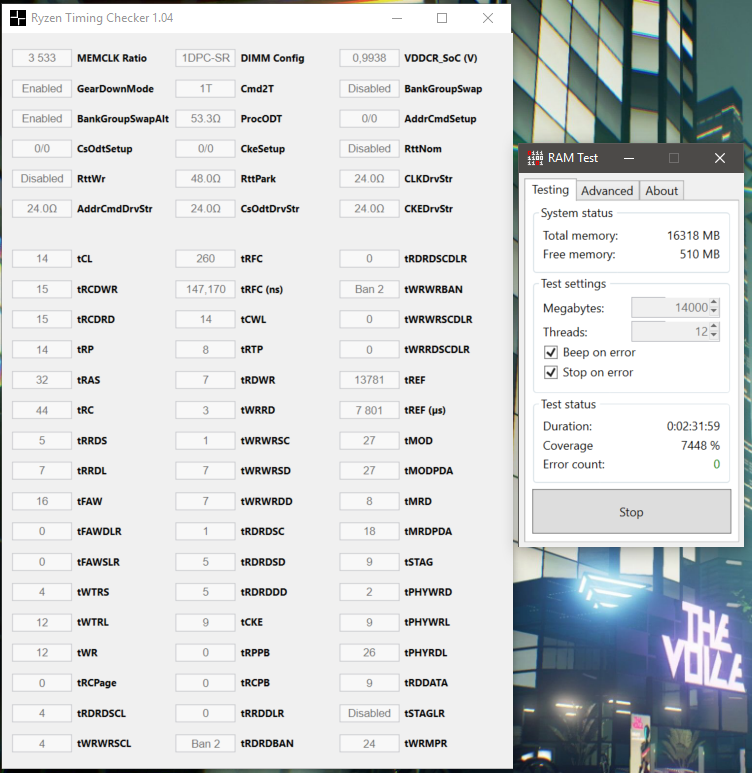
Task: Decrease Threads with the down arrow
Action: point(714,336)
